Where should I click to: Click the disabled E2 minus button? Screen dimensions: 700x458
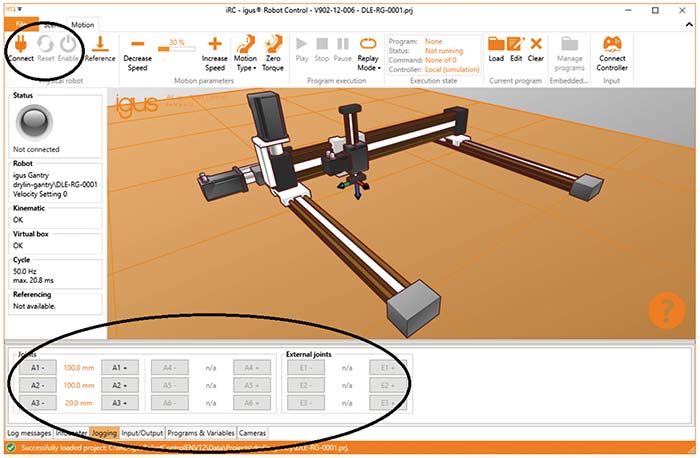(306, 385)
